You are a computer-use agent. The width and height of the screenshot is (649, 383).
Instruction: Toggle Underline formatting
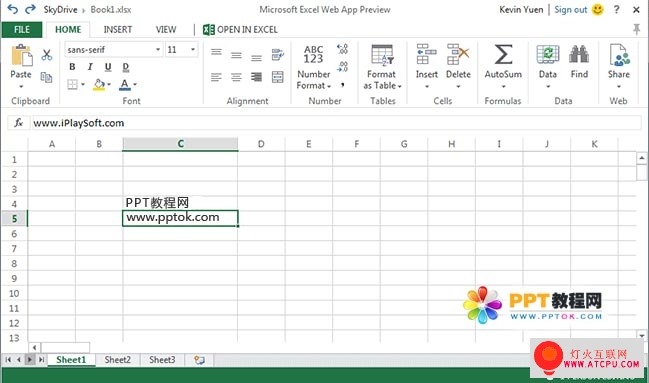pyautogui.click(x=108, y=67)
